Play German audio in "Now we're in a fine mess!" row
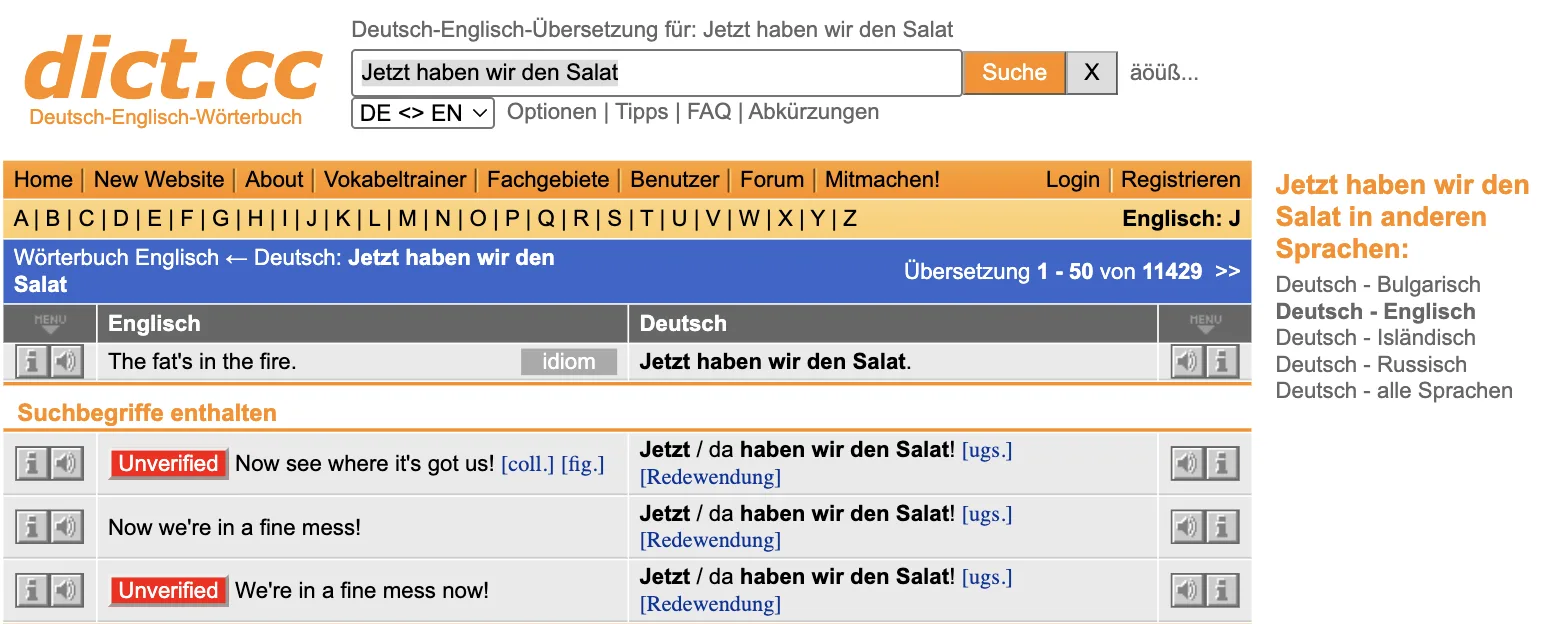The width and height of the screenshot is (1567, 624). 1187,527
